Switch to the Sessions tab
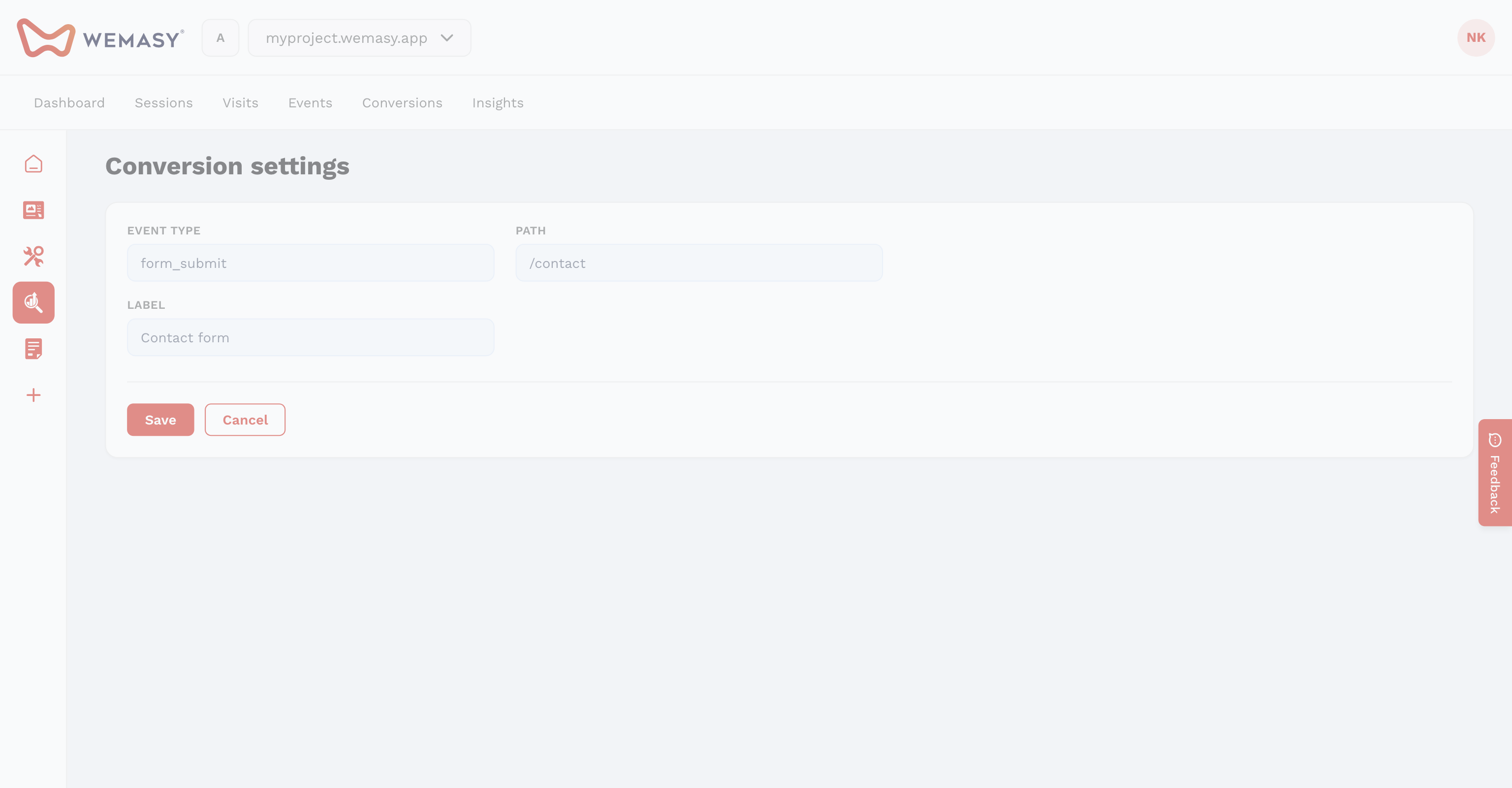The width and height of the screenshot is (1512, 788). tap(164, 103)
